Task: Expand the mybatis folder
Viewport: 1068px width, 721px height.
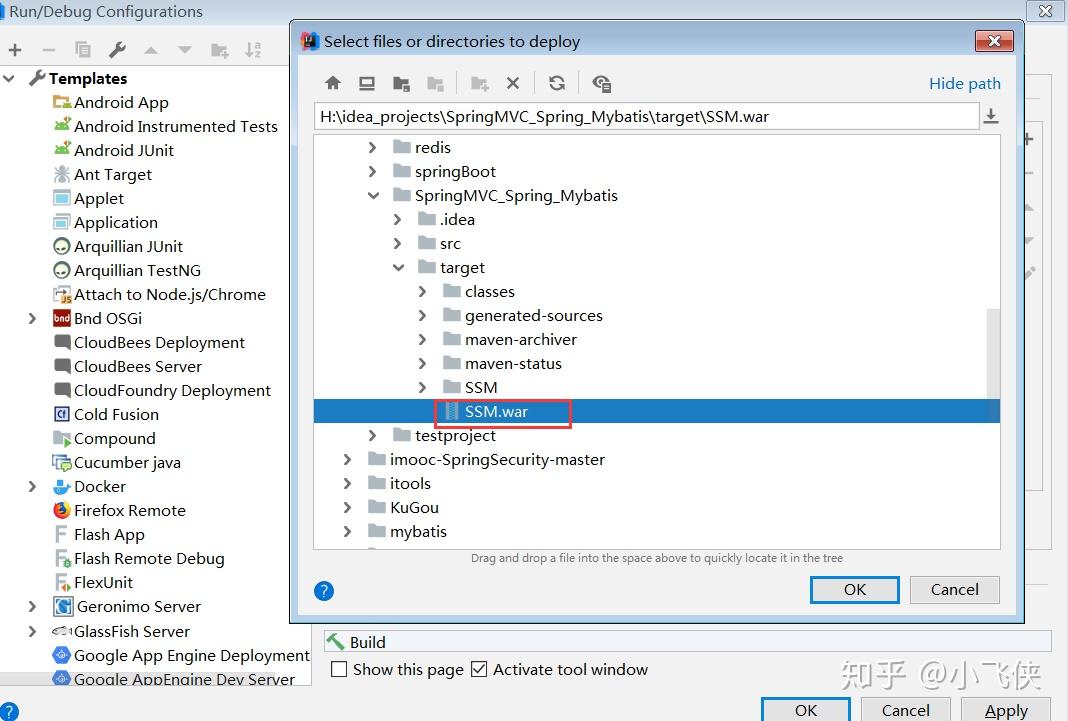Action: coord(347,531)
